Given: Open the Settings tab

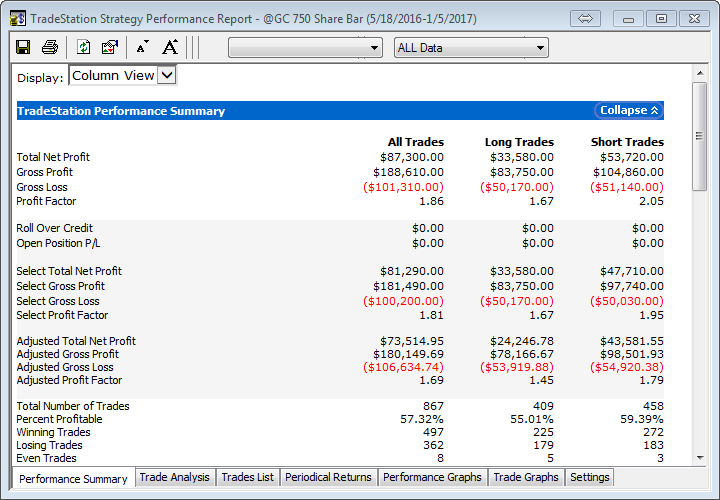Looking at the screenshot, I should 589,478.
